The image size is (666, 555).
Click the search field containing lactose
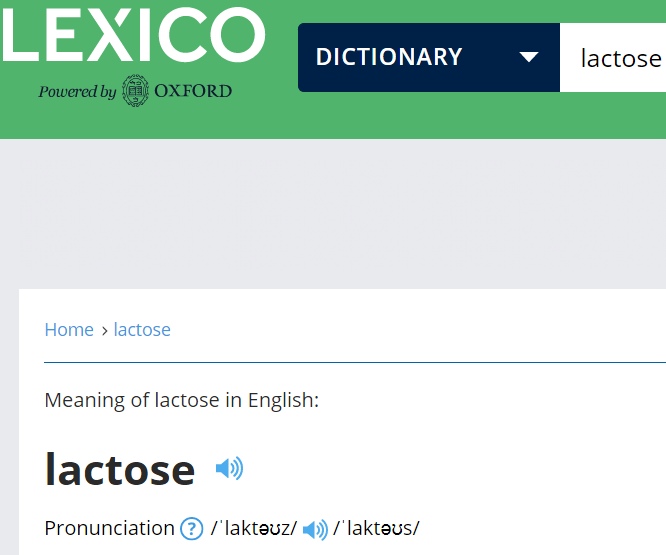[x=613, y=57]
